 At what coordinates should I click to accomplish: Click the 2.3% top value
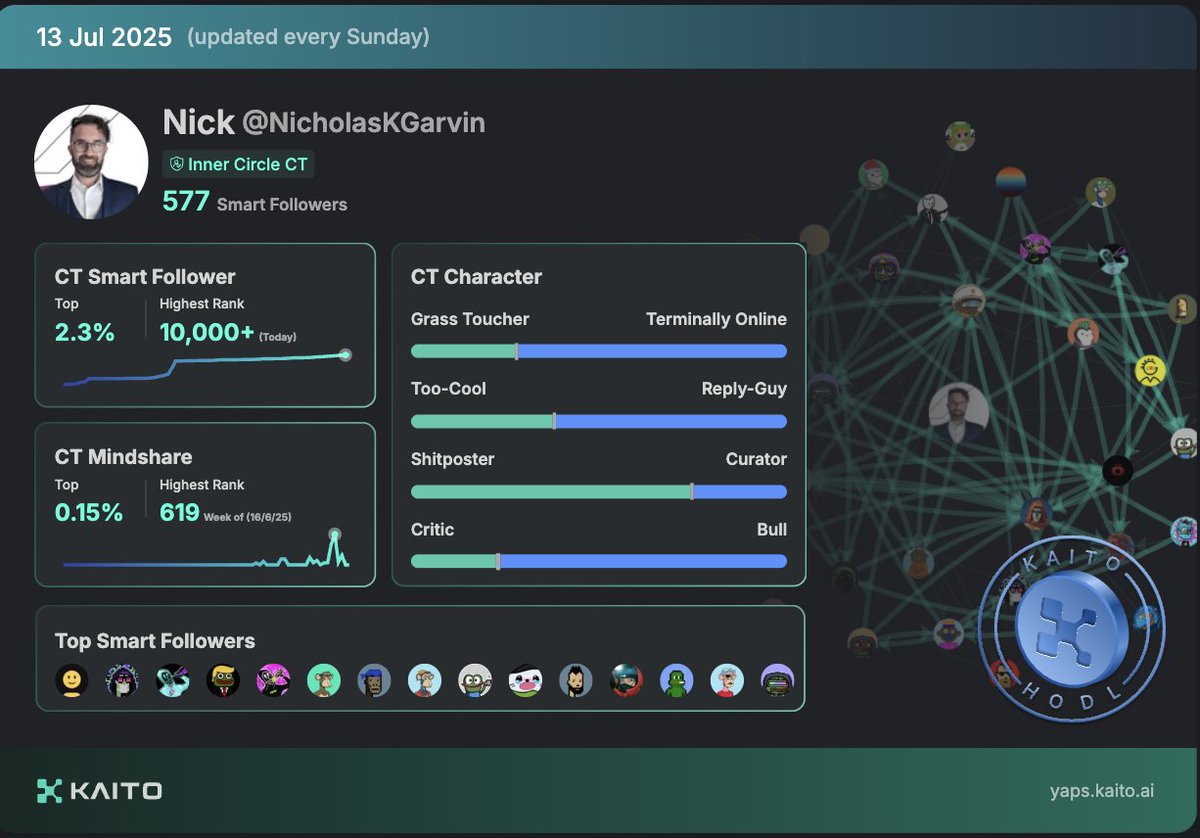coord(85,333)
